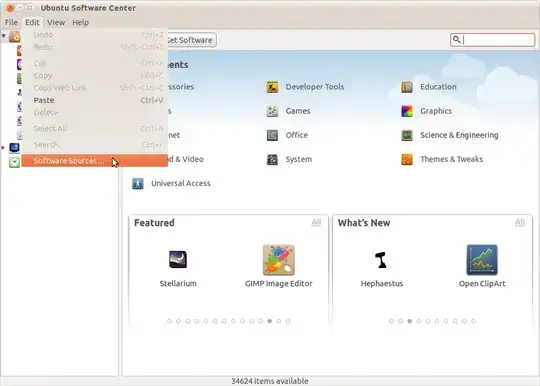Click the search magnifier icon
The width and height of the screenshot is (540, 386).
457,40
